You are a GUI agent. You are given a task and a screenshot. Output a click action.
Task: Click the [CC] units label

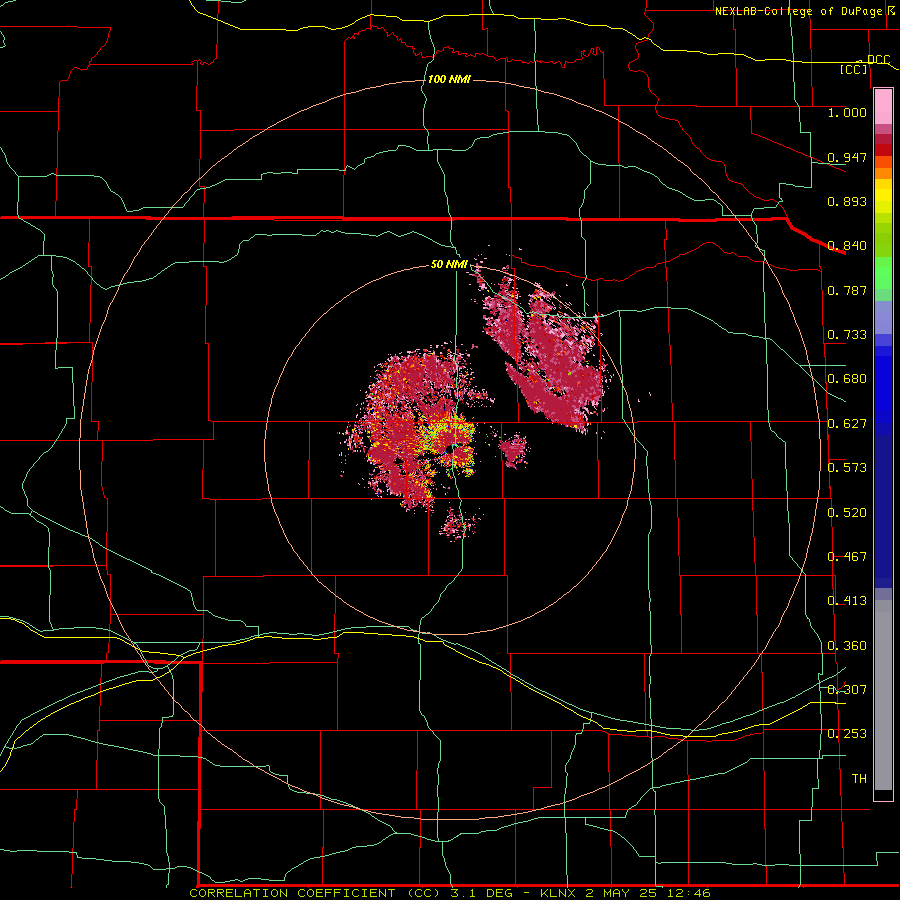tap(854, 69)
